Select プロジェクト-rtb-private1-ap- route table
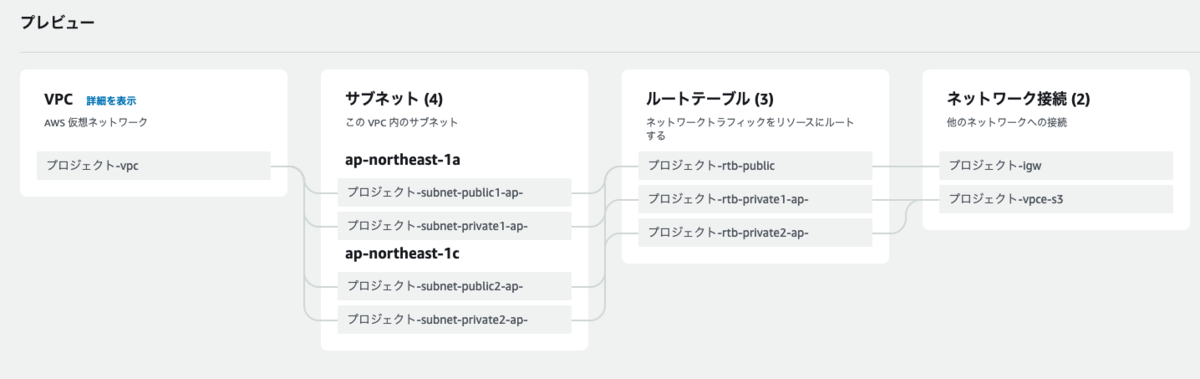 [x=755, y=199]
